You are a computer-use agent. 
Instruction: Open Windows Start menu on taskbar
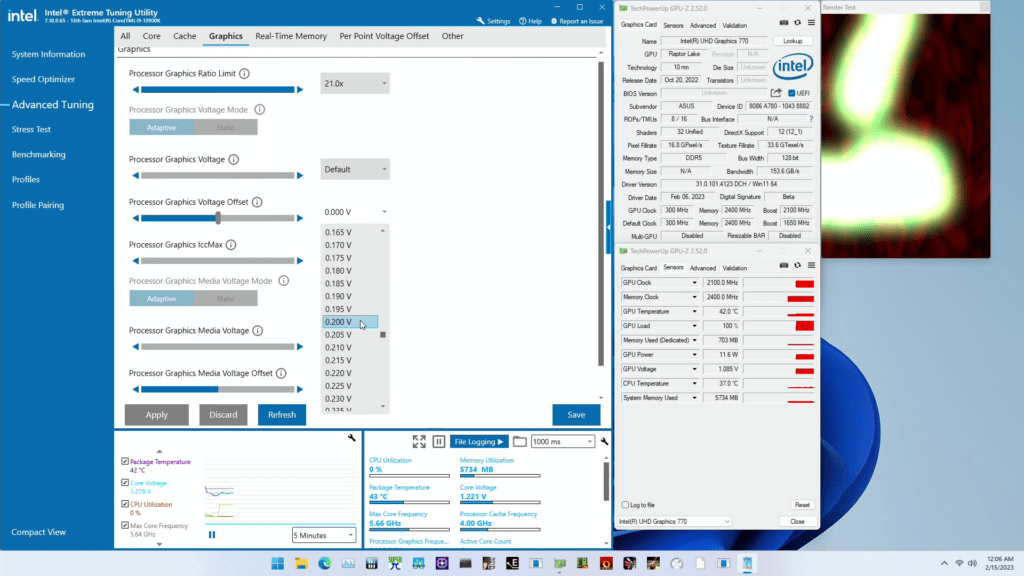[278, 564]
